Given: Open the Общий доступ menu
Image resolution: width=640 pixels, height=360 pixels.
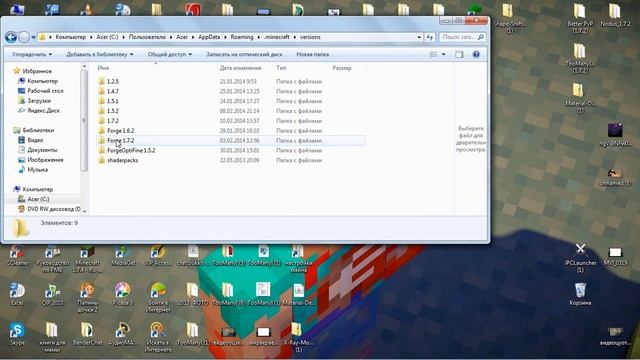Looking at the screenshot, I should point(169,54).
